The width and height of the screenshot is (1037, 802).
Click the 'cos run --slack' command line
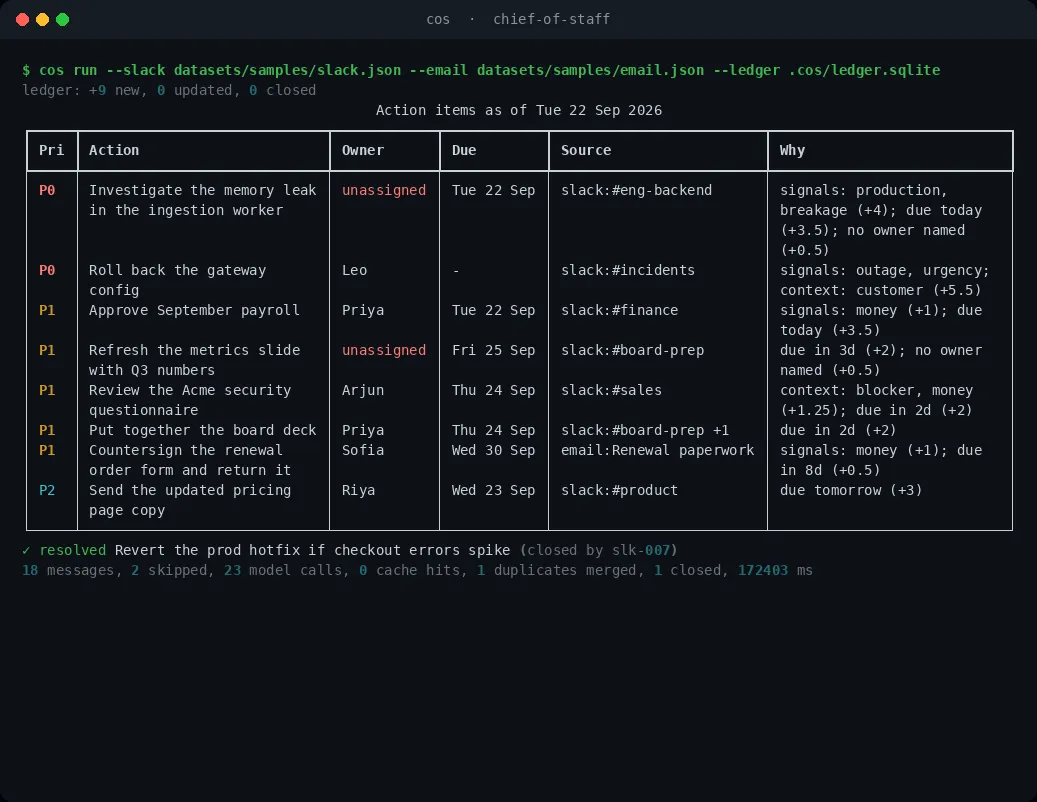tap(481, 70)
